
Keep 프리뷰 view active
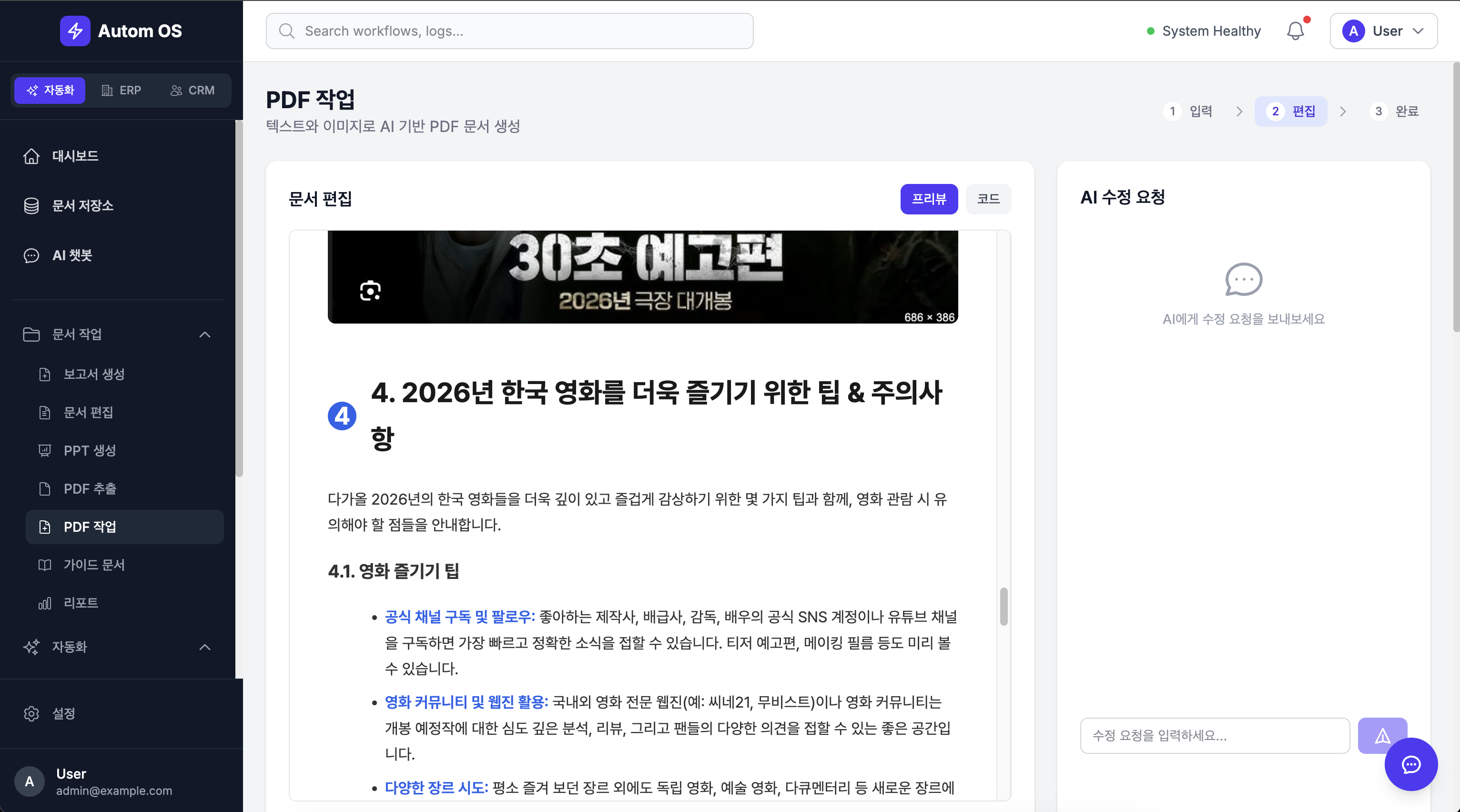click(928, 198)
